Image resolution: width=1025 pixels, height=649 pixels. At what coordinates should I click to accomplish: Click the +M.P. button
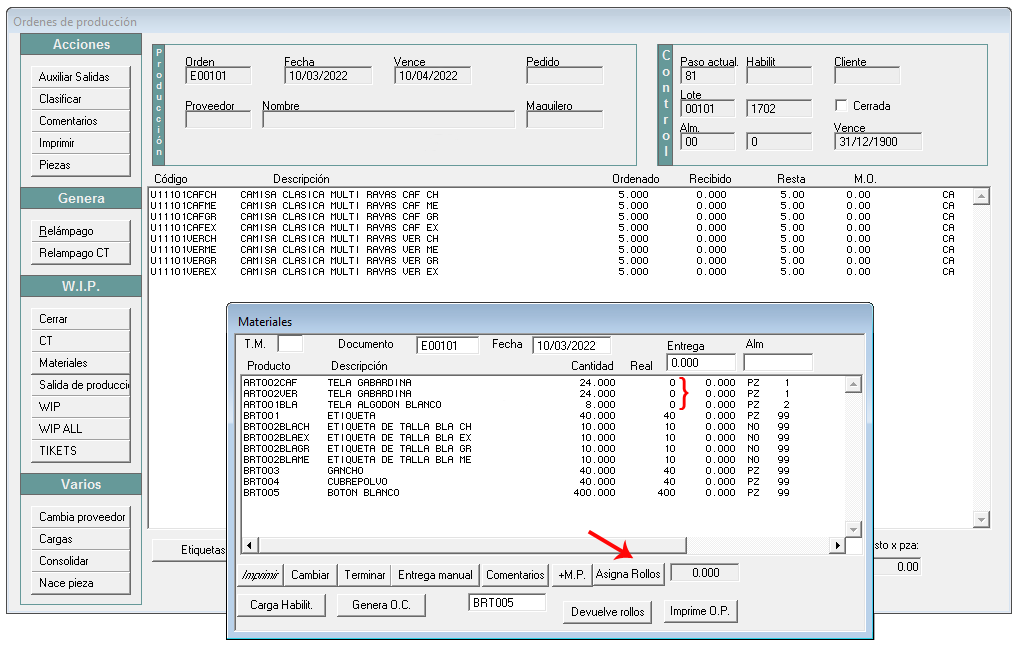[572, 575]
